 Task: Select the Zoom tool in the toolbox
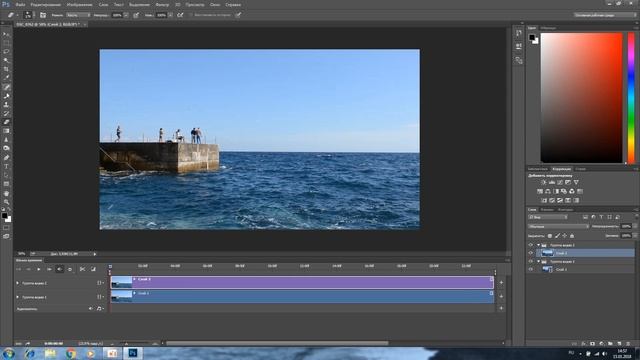pyautogui.click(x=6, y=202)
